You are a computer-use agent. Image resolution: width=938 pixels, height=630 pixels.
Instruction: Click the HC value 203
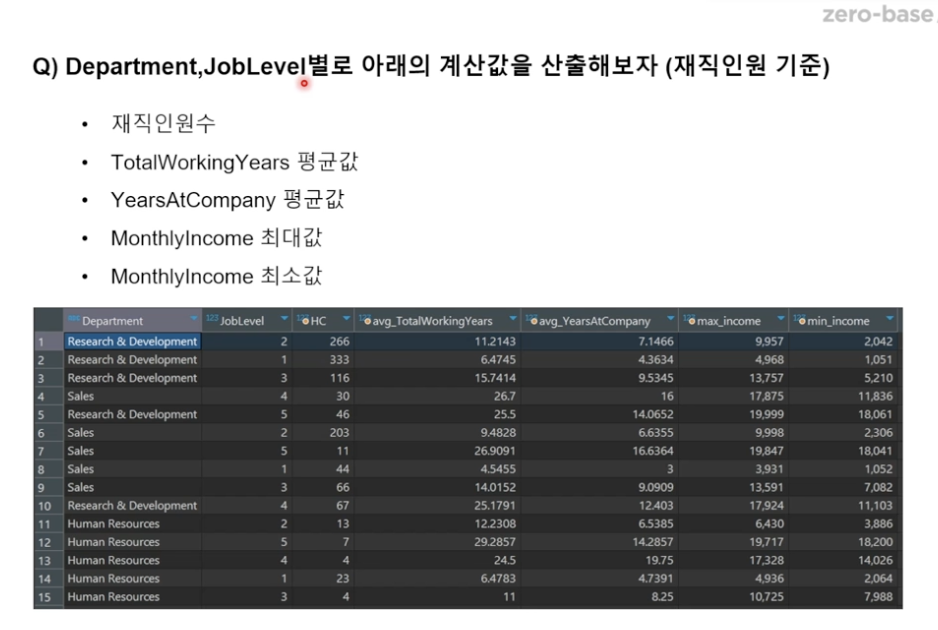pos(339,433)
